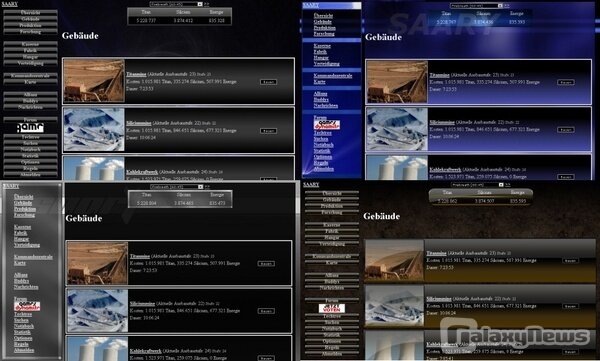Click Bauen button for Siliciummine in silver skin
The height and width of the screenshot is (361, 600).
click(x=266, y=311)
